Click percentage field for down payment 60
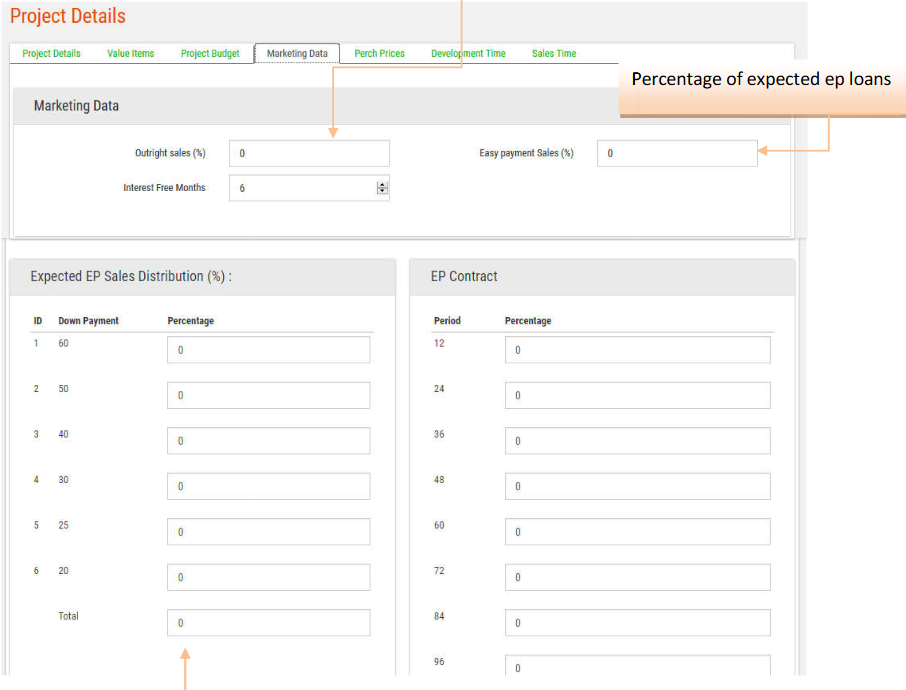Screen dimensions: 906x690 [x=268, y=350]
